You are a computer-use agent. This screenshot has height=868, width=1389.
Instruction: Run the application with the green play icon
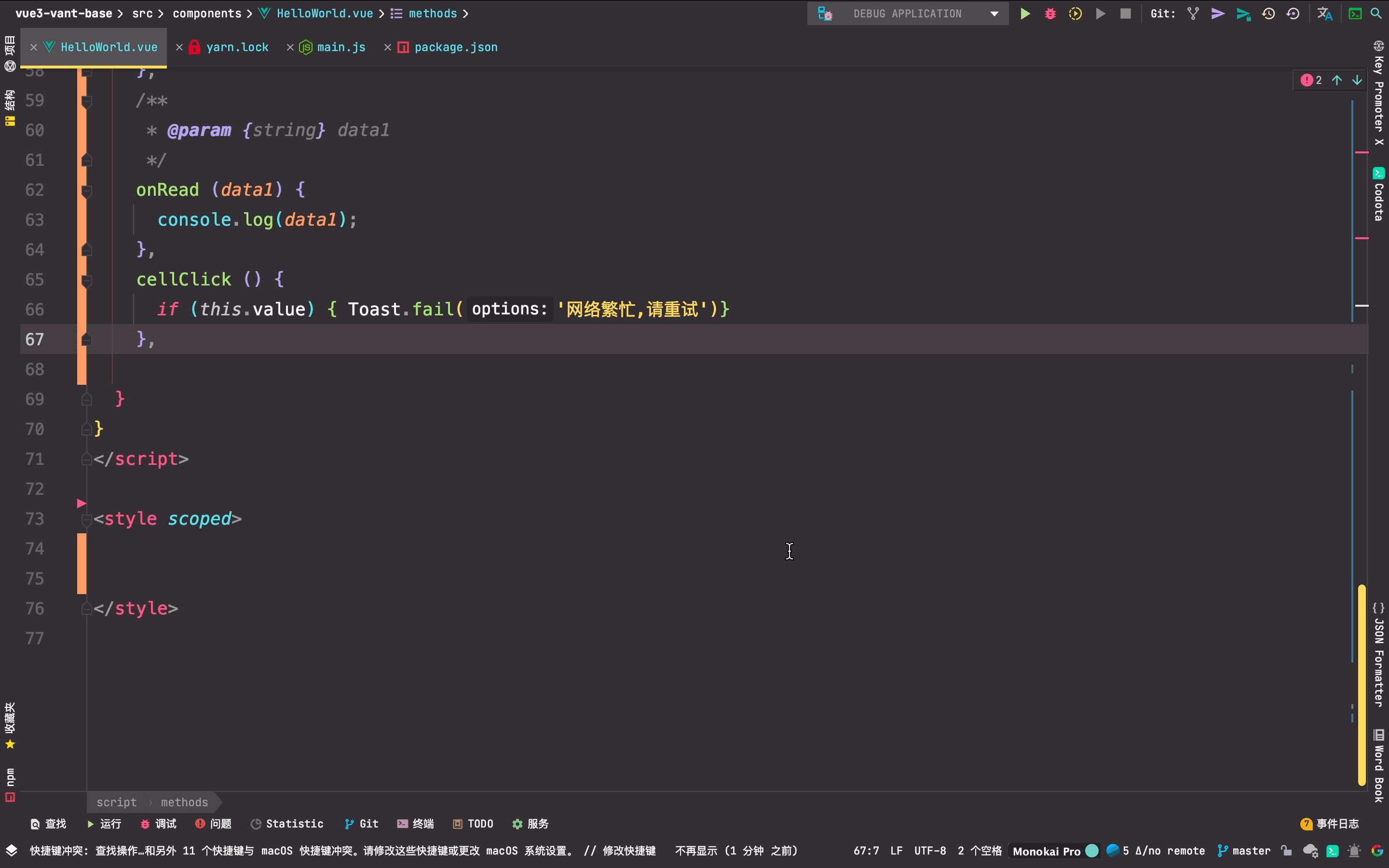tap(1025, 13)
